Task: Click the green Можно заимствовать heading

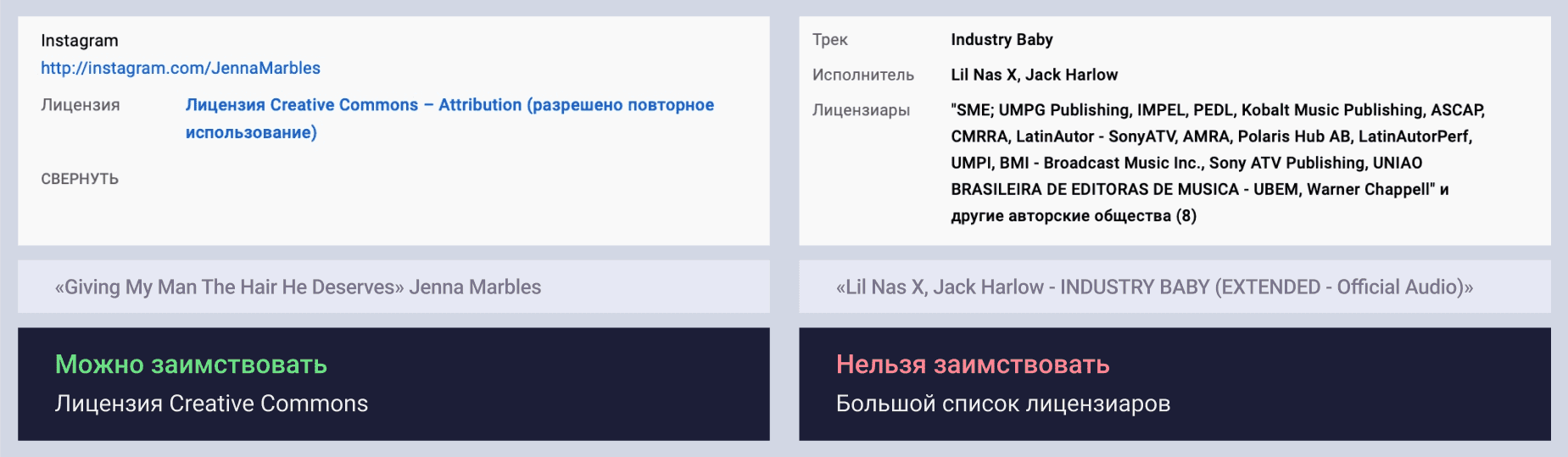Action: click(191, 365)
